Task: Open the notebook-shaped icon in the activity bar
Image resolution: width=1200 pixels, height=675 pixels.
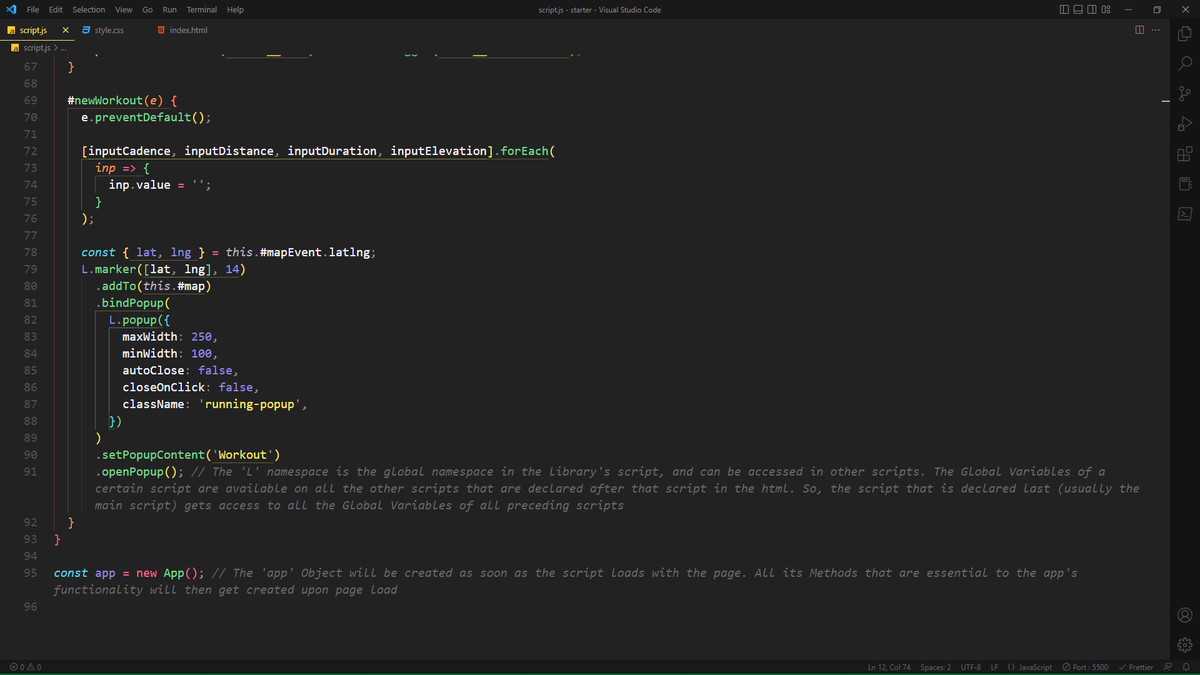Action: [x=1185, y=184]
